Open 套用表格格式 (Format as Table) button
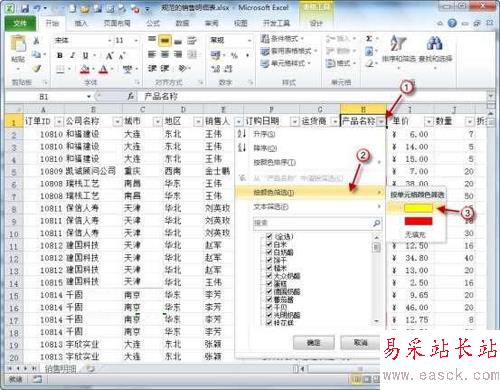500x390 pixels. (289, 51)
